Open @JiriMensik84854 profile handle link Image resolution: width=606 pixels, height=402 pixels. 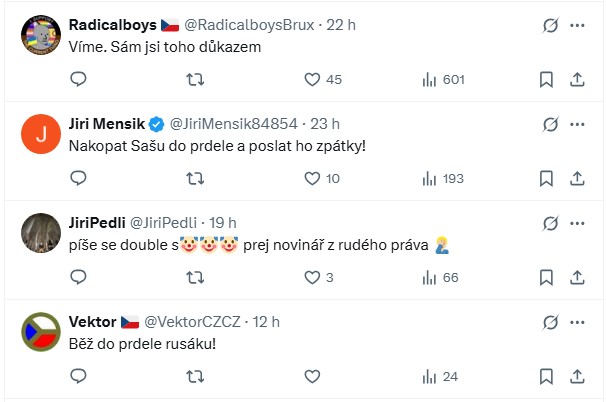[233, 124]
